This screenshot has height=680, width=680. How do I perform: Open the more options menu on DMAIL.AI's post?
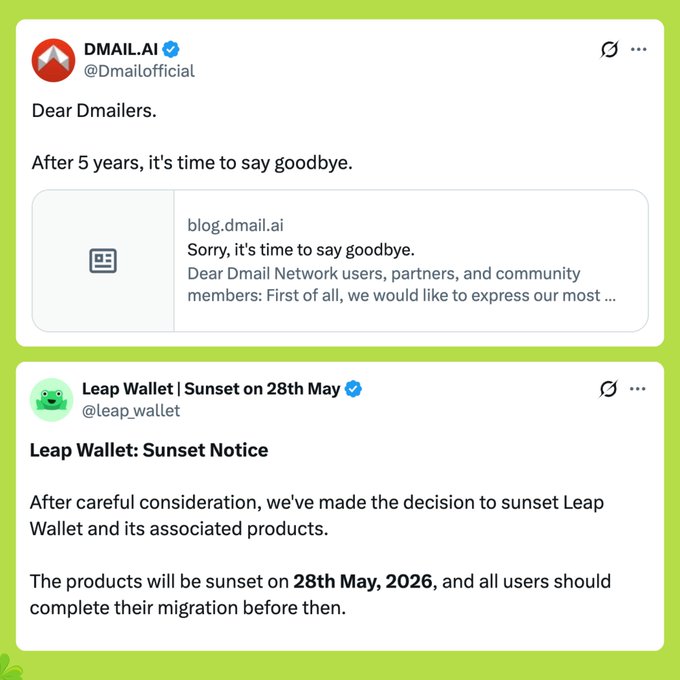tap(639, 49)
